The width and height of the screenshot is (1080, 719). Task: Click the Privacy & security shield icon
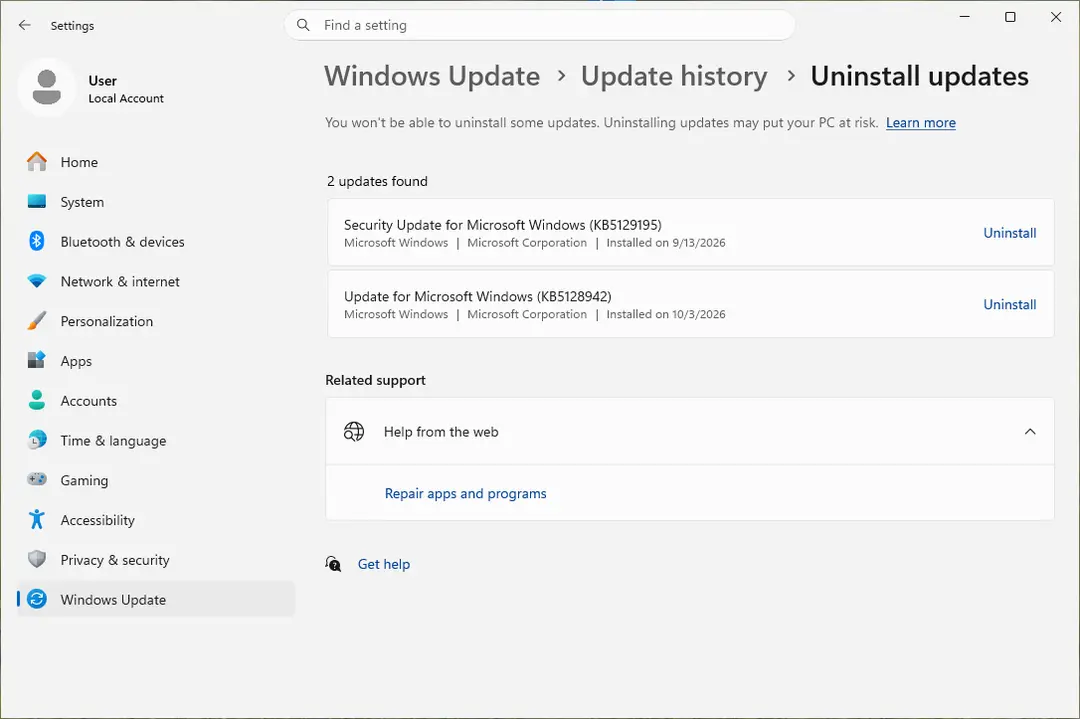(x=37, y=559)
